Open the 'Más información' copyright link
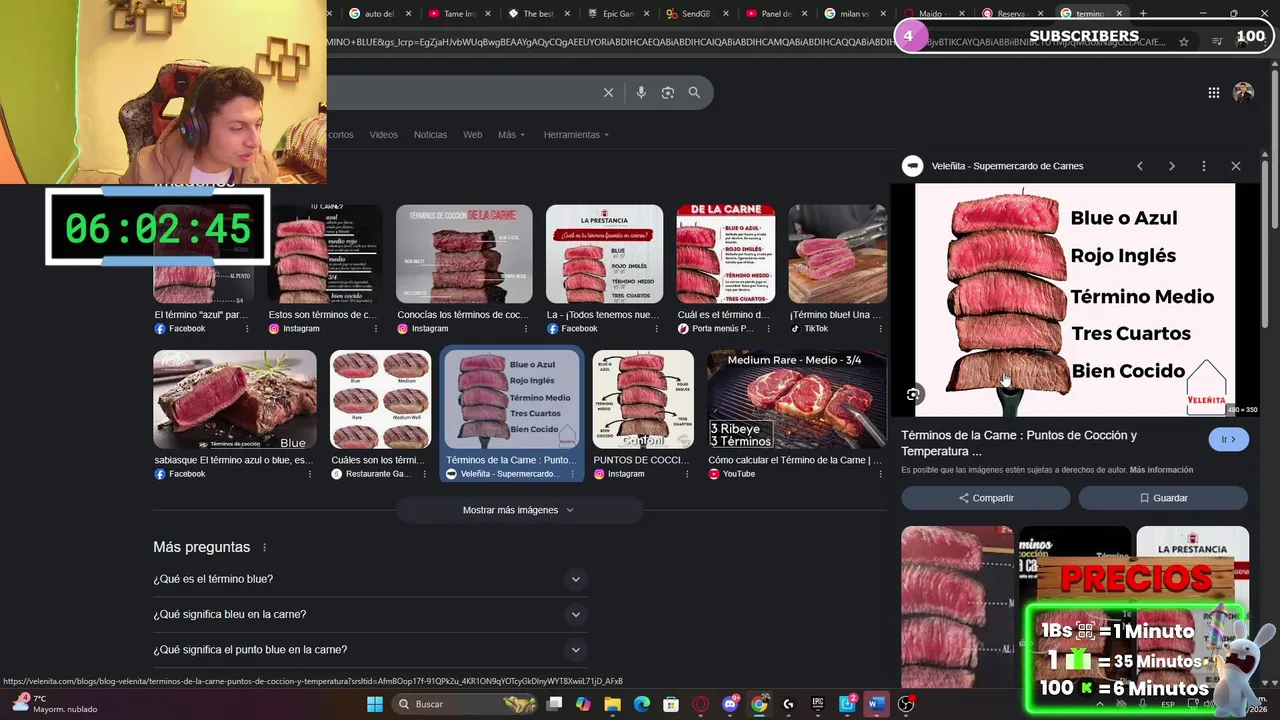1280x720 pixels. pyautogui.click(x=1161, y=470)
